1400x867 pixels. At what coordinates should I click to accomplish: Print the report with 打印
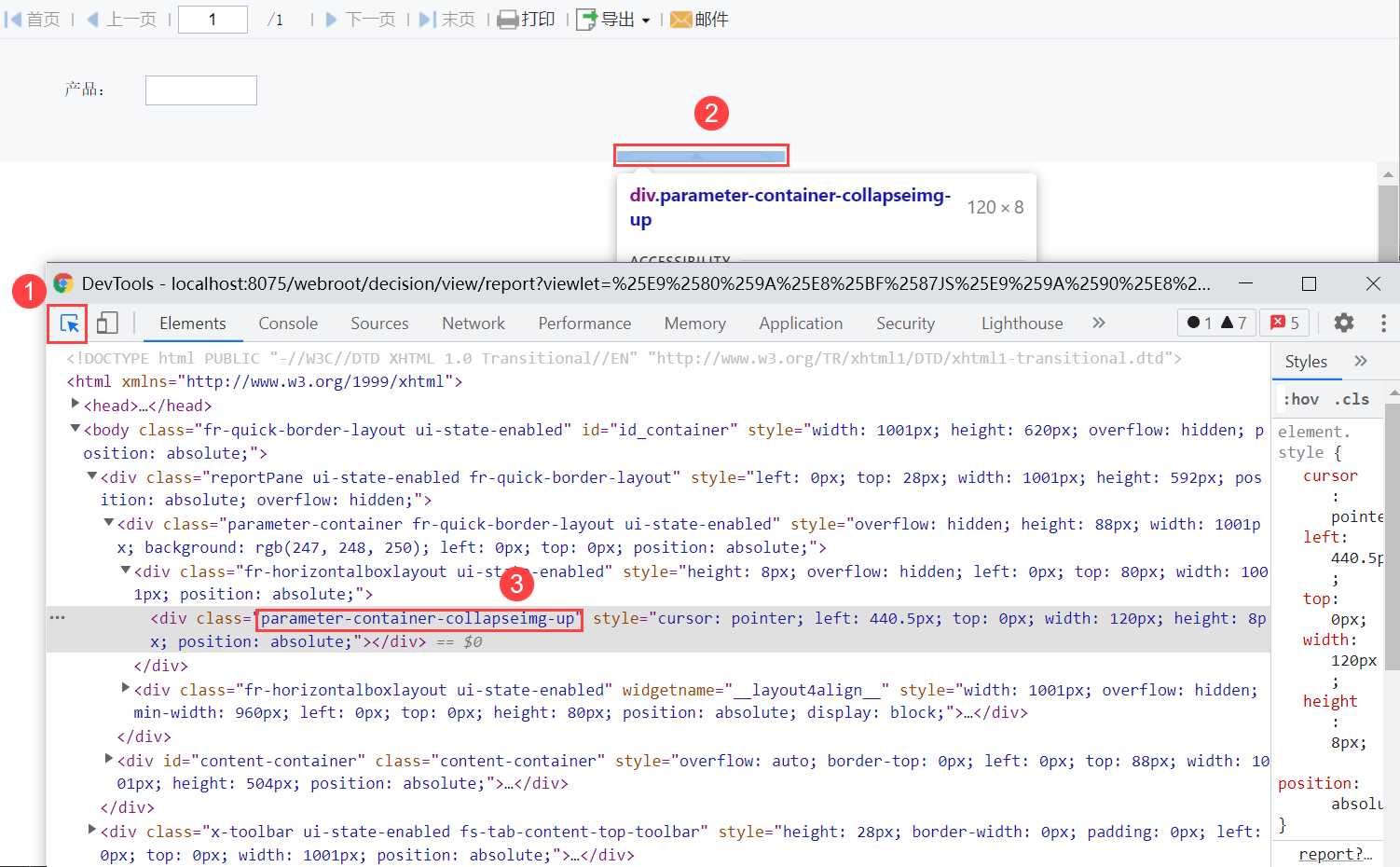pos(527,20)
